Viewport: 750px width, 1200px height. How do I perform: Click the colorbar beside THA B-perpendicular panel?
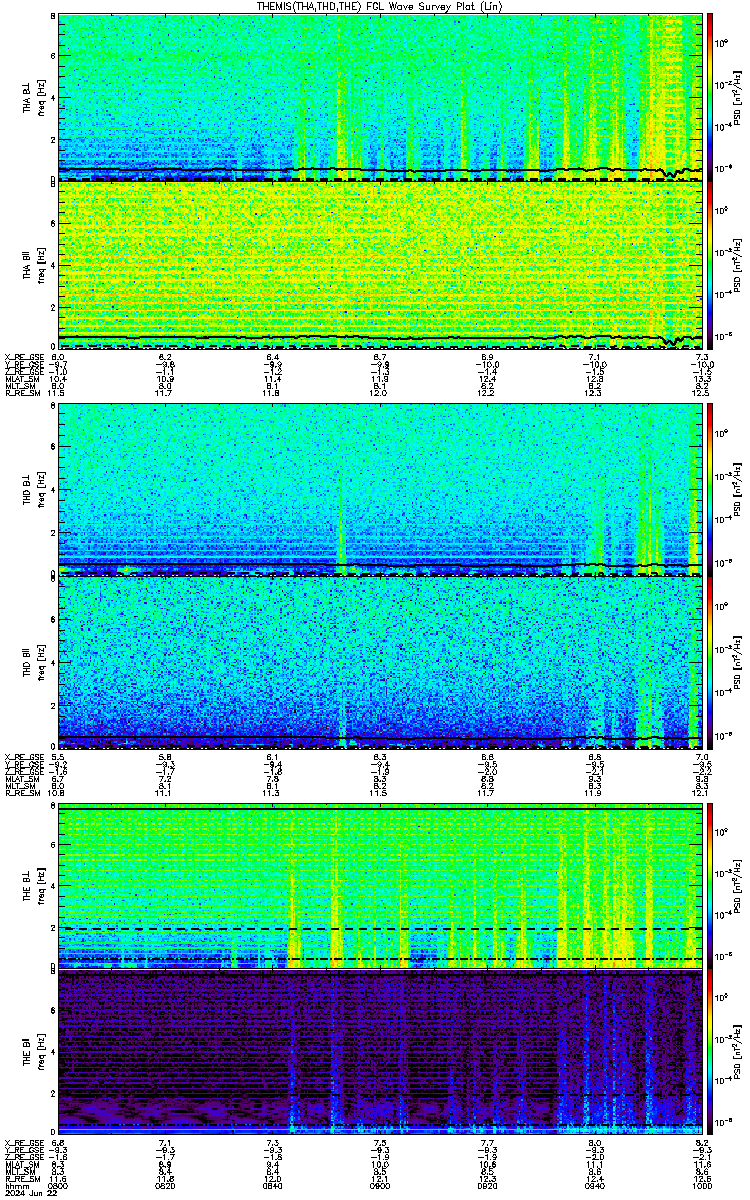[x=710, y=97]
